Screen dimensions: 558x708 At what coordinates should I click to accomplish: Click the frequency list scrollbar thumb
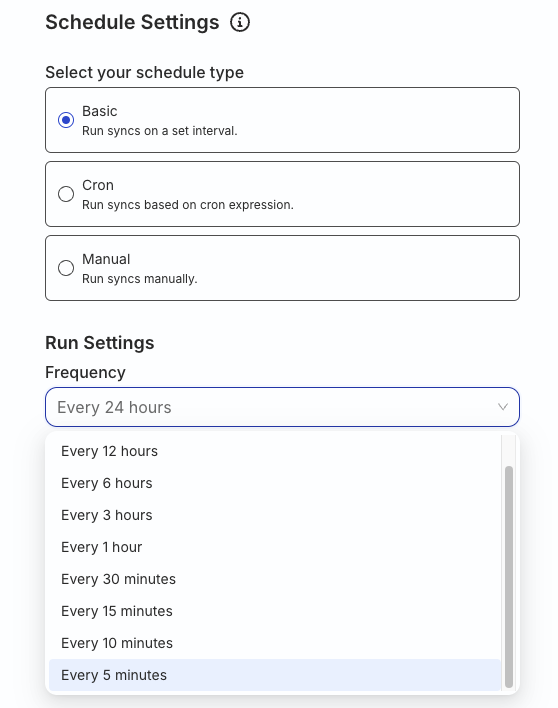pyautogui.click(x=509, y=577)
